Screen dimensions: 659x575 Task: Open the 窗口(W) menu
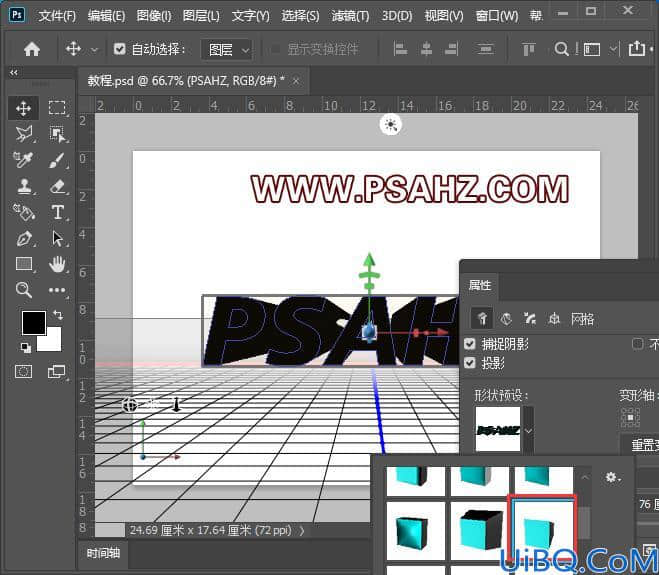click(497, 16)
